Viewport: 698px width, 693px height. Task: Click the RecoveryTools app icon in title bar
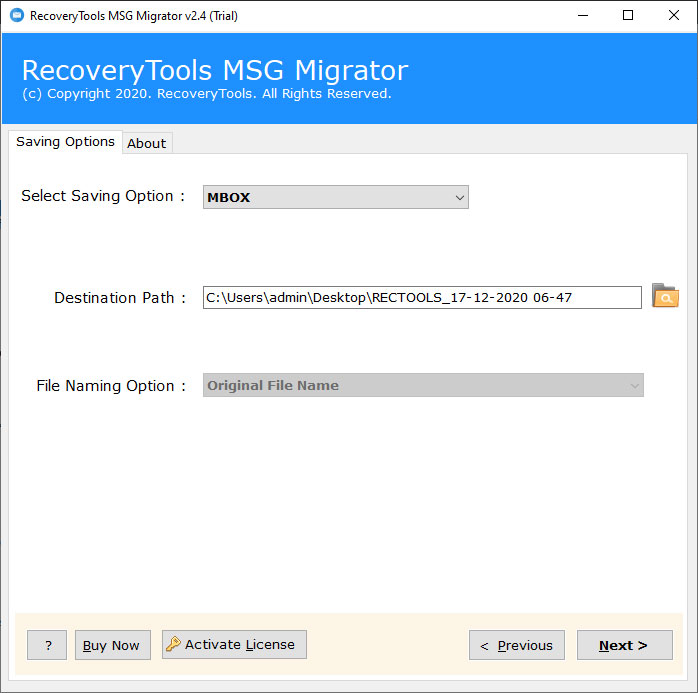click(17, 15)
